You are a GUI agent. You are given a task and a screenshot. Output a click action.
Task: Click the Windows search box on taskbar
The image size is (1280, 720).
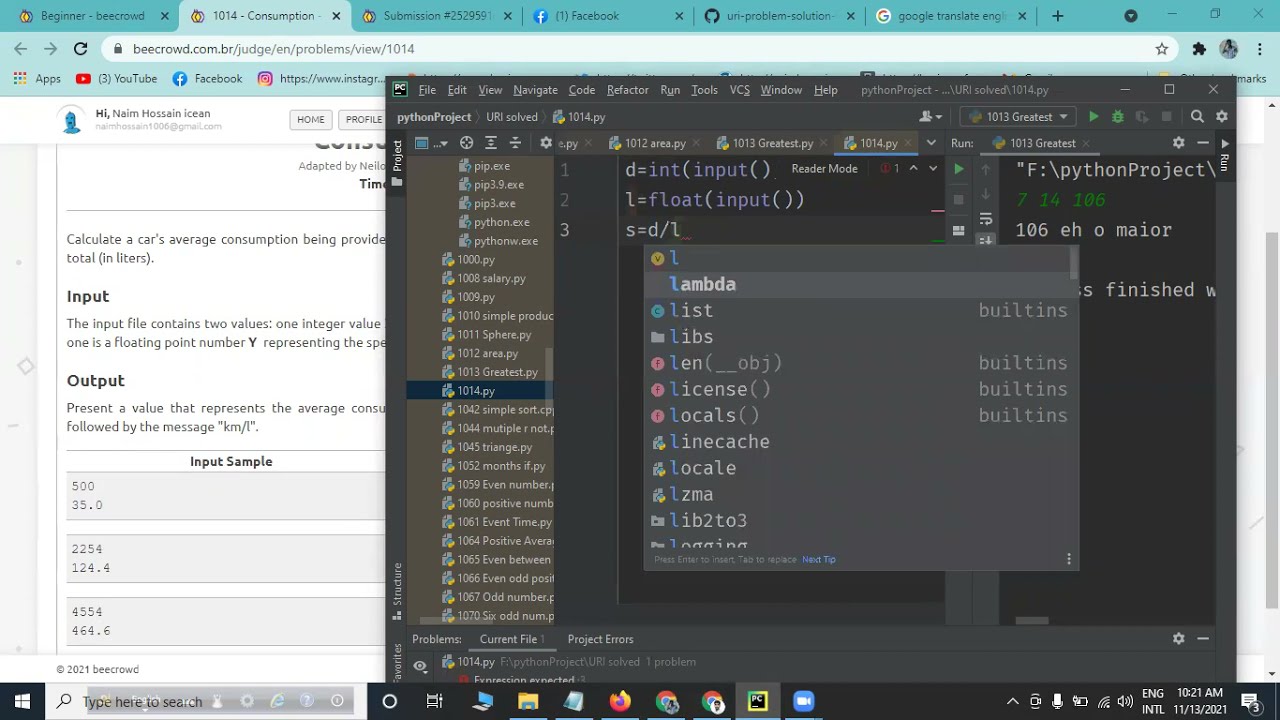[x=210, y=701]
